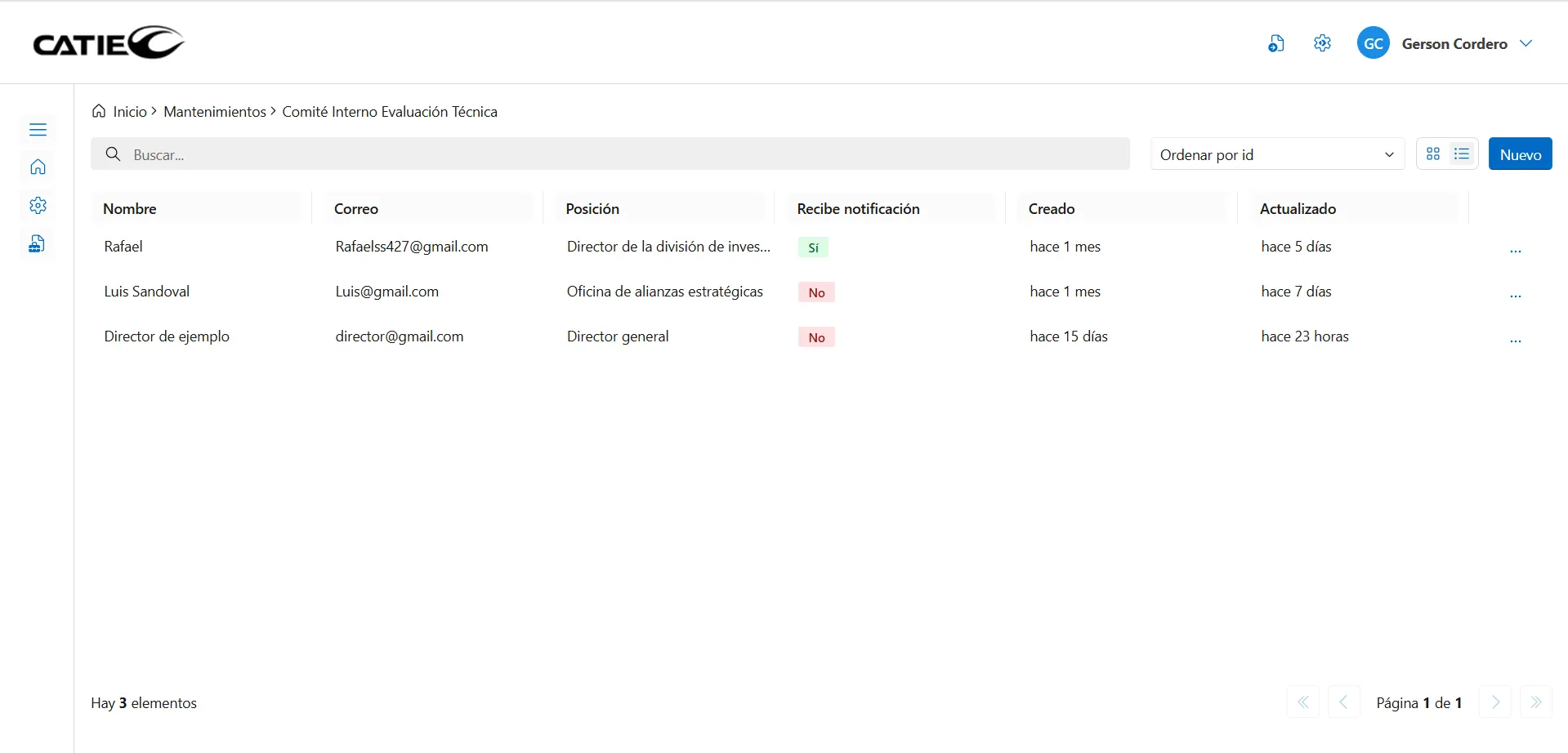Click the documents icon in sidebar
This screenshot has height=753, width=1568.
coord(37,244)
